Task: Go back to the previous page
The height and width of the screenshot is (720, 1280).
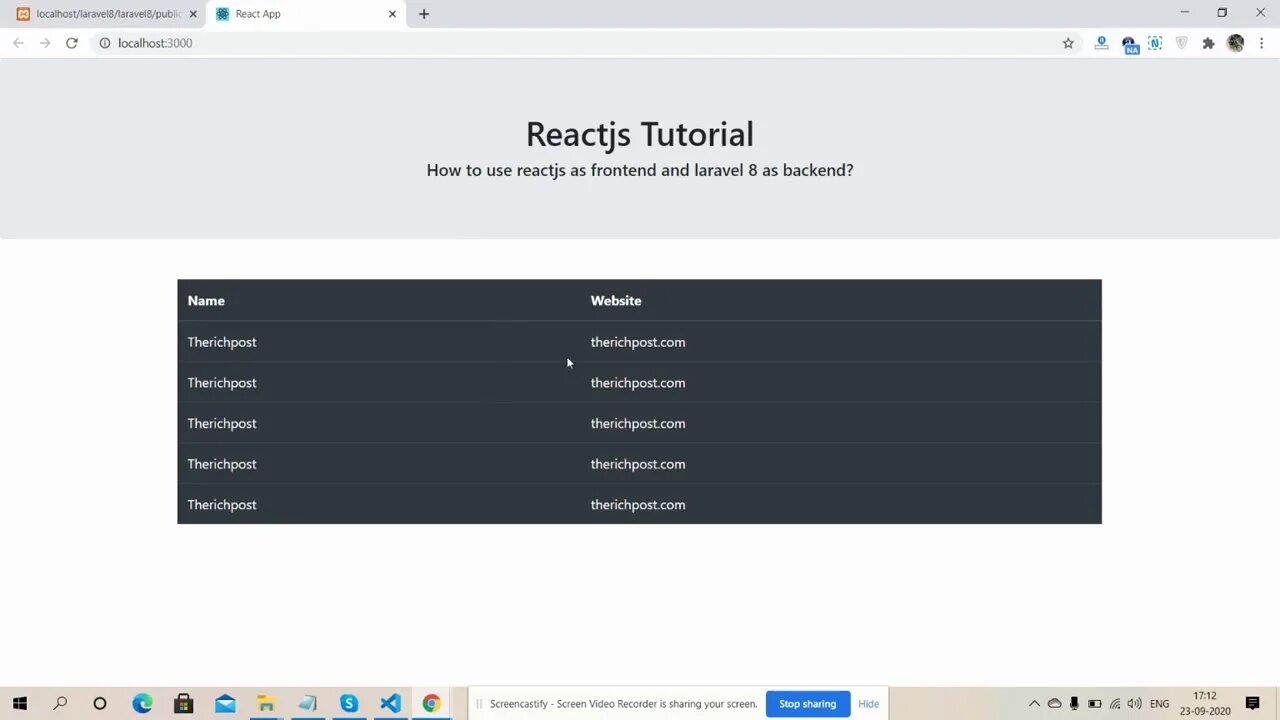Action: click(18, 43)
